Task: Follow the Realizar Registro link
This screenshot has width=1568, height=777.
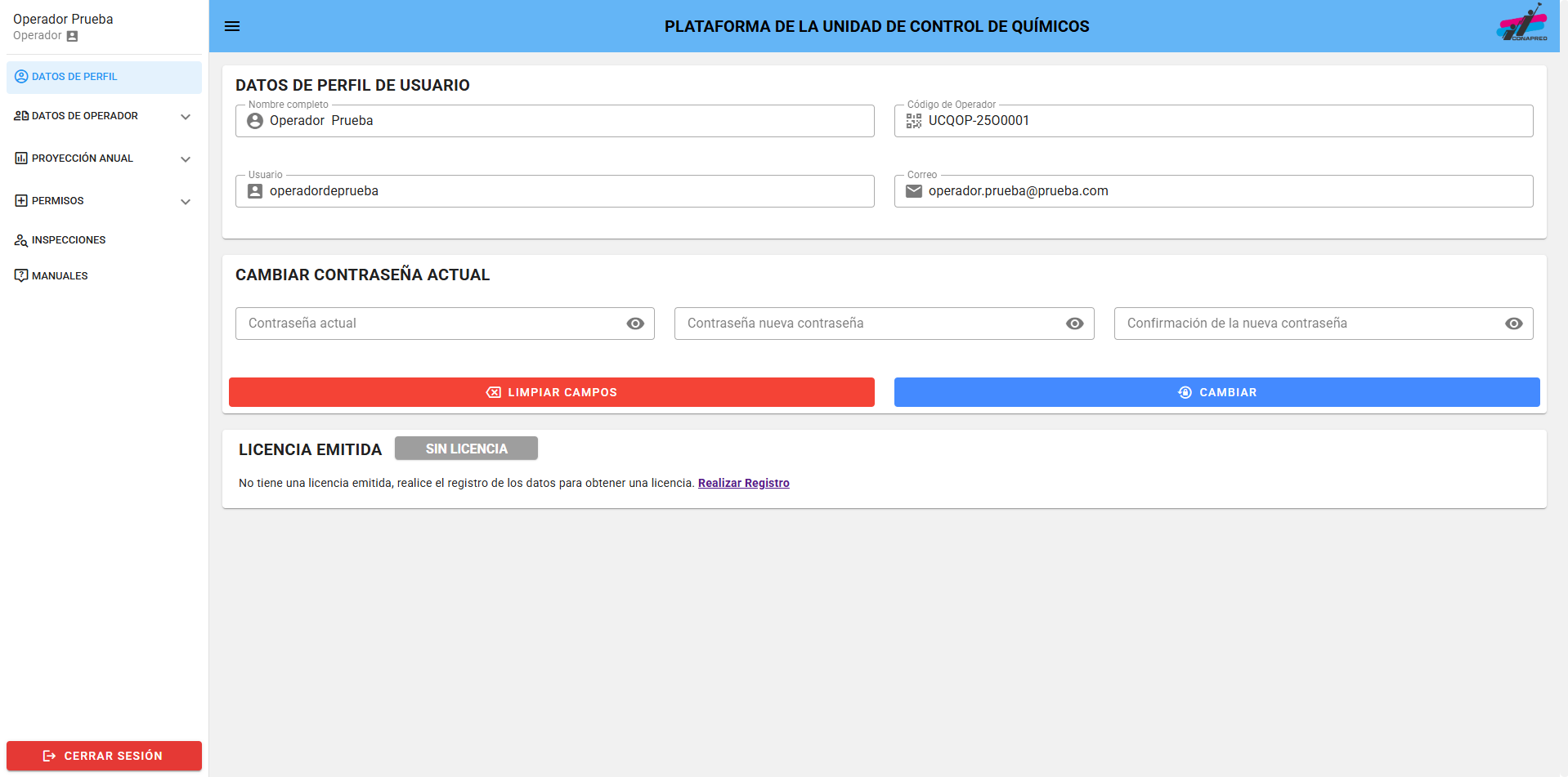Action: [743, 483]
